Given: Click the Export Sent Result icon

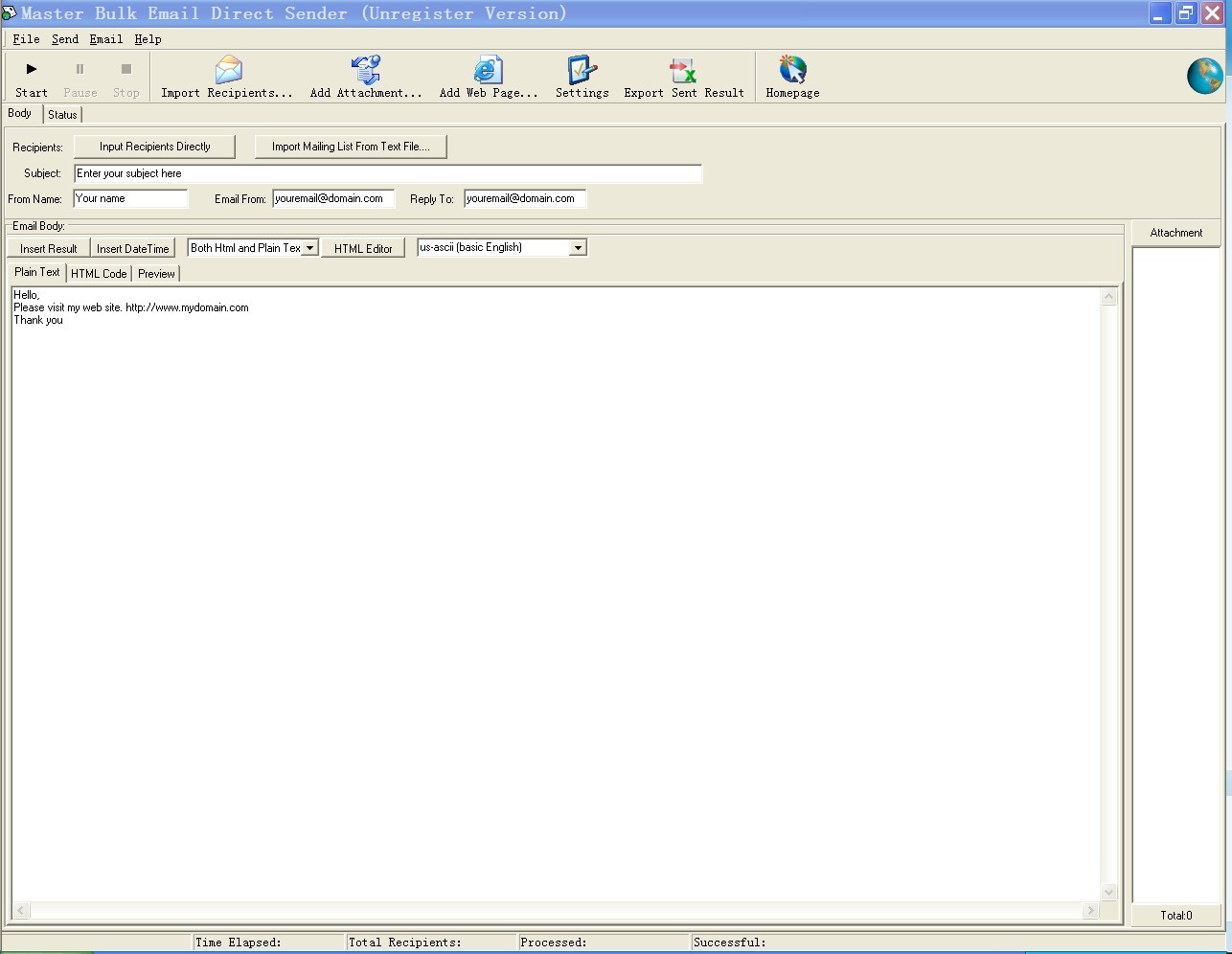Looking at the screenshot, I should coord(683,70).
